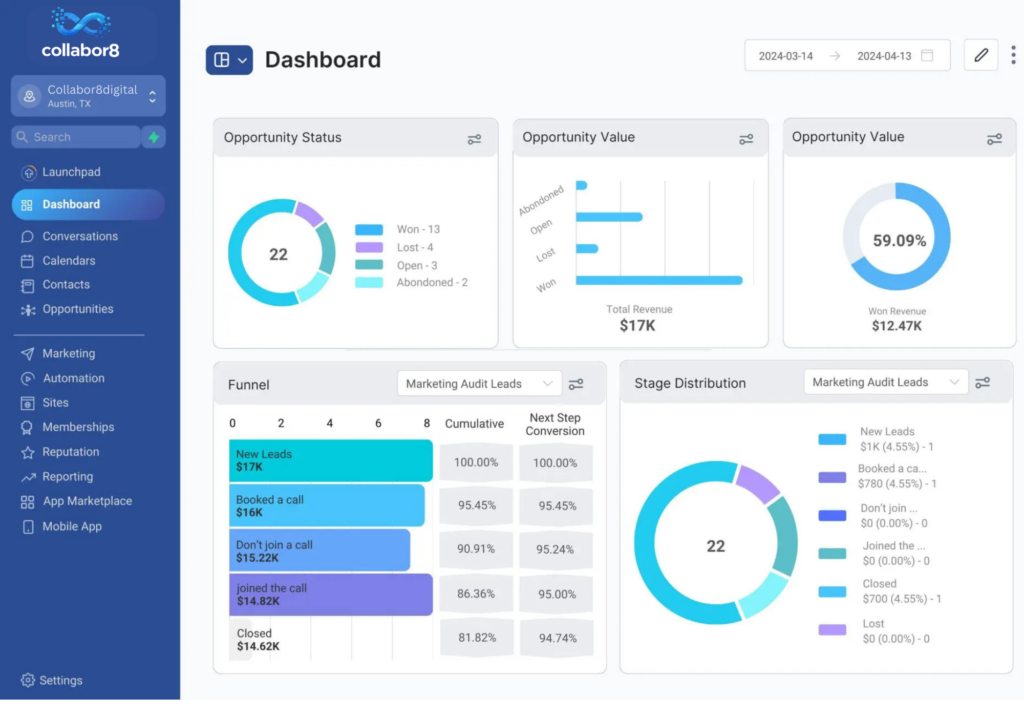Click the Settings gear icon

tap(27, 680)
